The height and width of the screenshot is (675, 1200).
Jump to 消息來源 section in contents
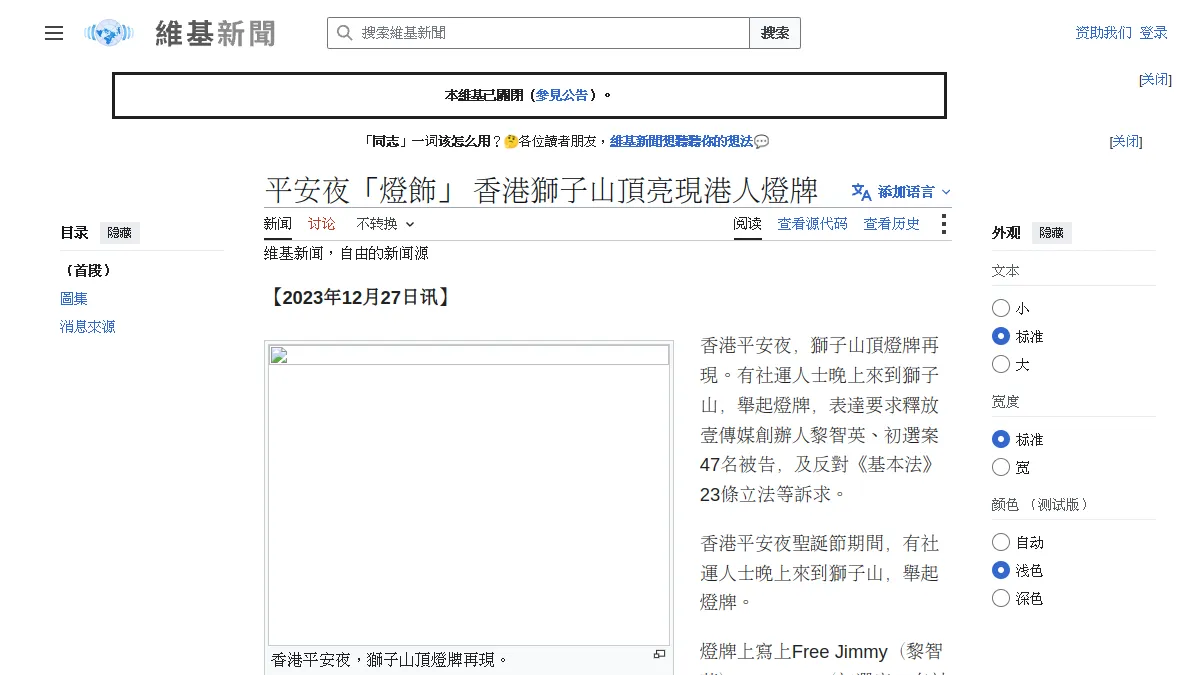pos(88,327)
